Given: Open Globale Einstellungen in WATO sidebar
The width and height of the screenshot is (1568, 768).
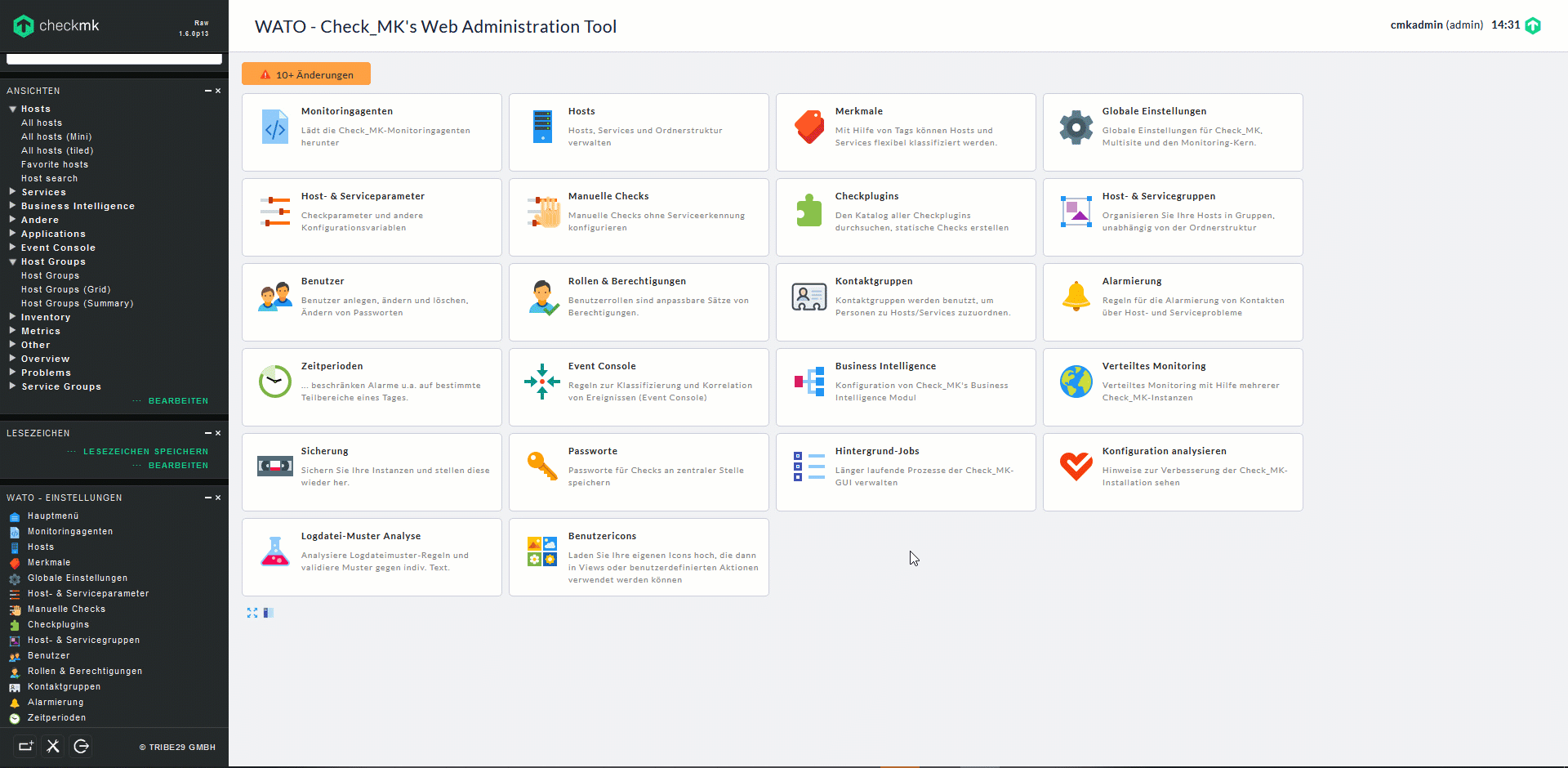Looking at the screenshot, I should pyautogui.click(x=78, y=578).
